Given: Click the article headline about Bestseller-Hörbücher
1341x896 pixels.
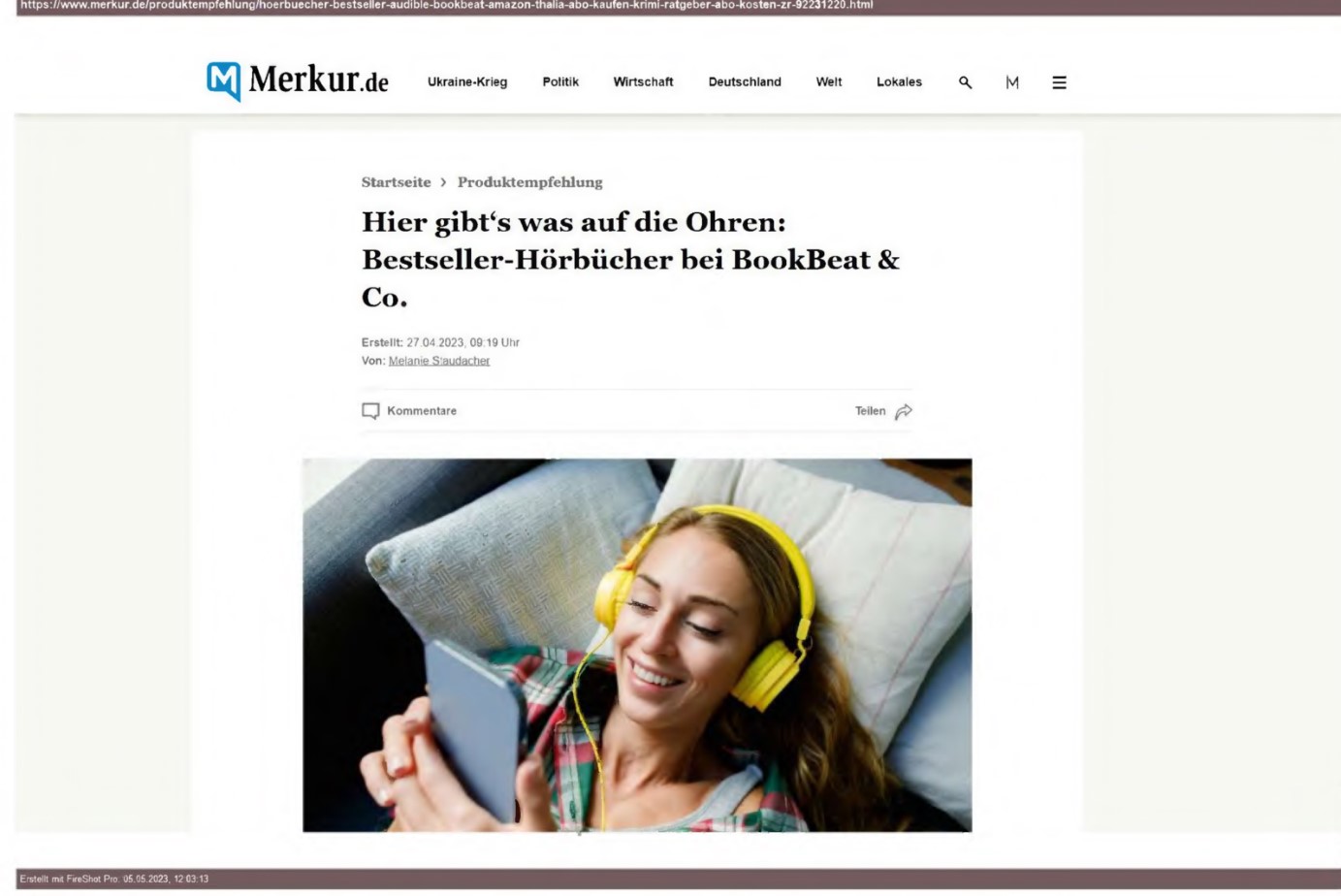Looking at the screenshot, I should (630, 259).
